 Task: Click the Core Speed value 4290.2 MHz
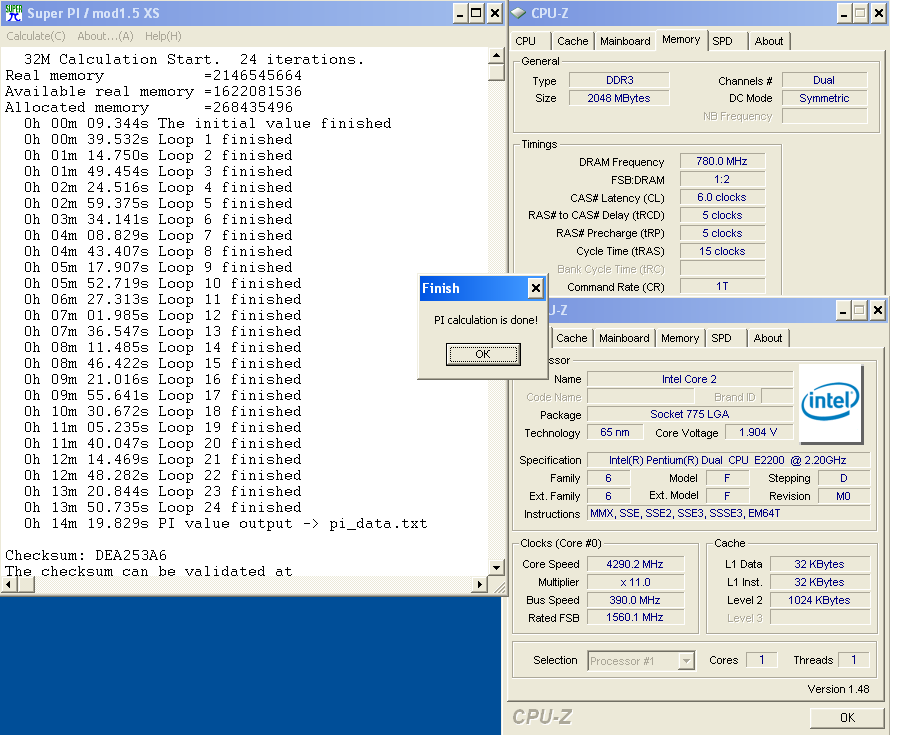[x=635, y=564]
